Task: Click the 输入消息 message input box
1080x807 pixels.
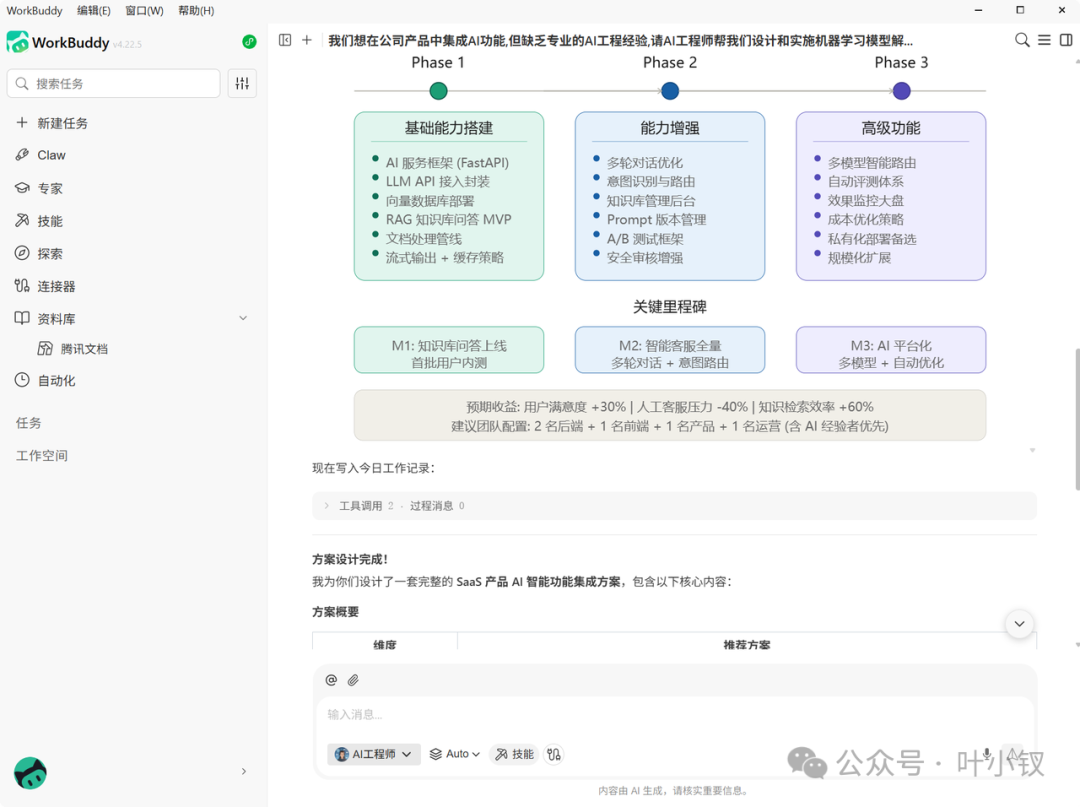Action: click(675, 715)
